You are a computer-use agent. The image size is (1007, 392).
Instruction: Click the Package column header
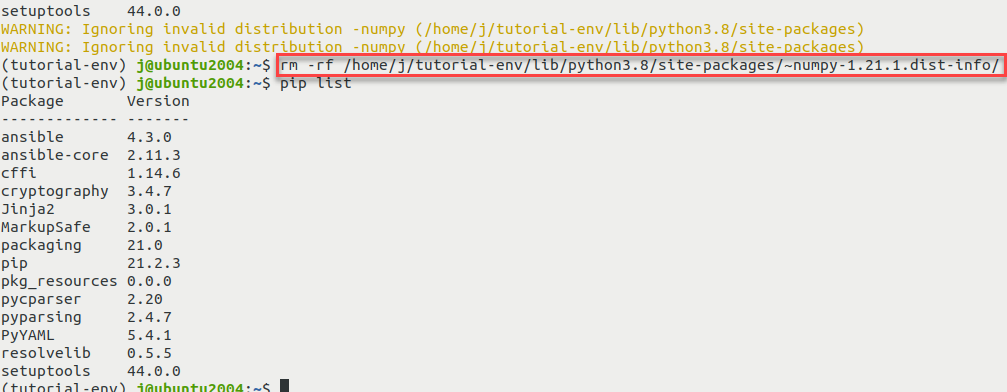[32, 102]
